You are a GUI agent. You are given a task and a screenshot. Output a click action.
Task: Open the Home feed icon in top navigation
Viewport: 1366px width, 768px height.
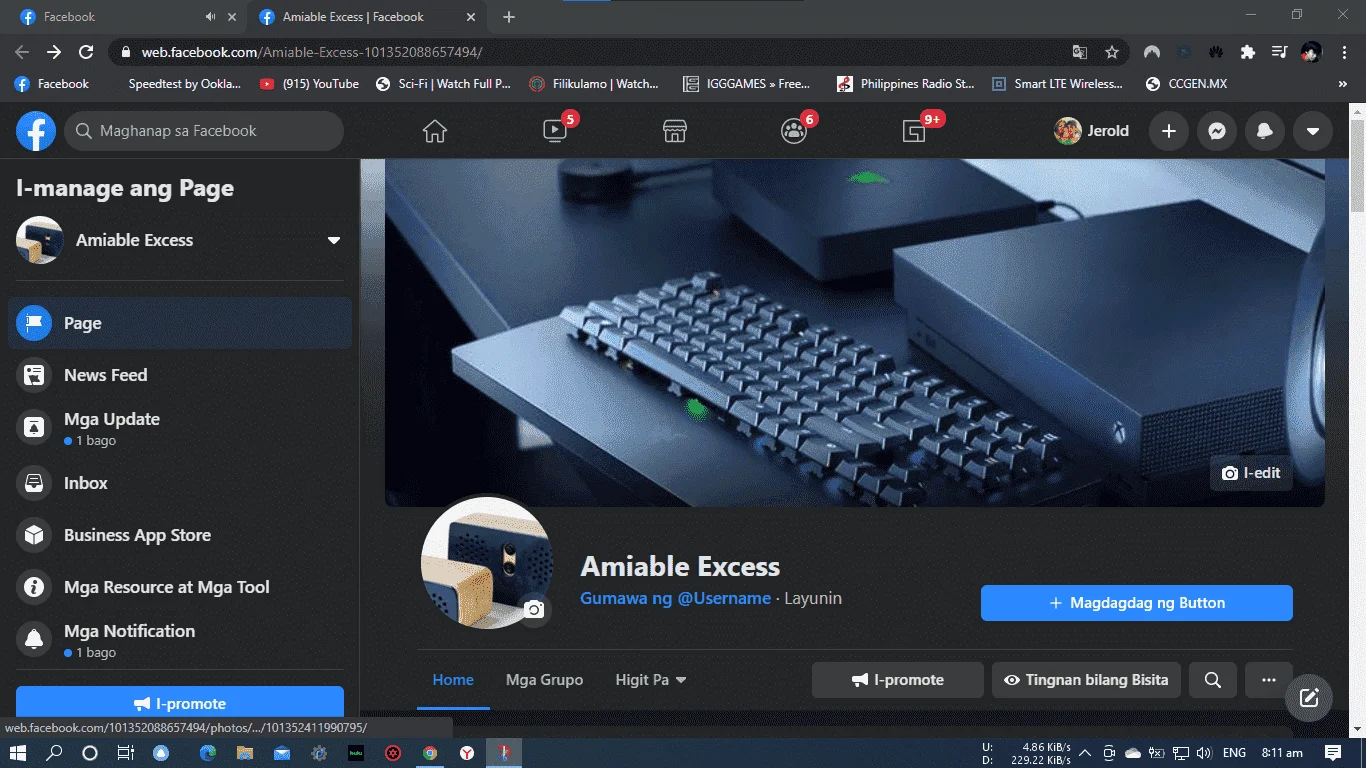tap(434, 131)
